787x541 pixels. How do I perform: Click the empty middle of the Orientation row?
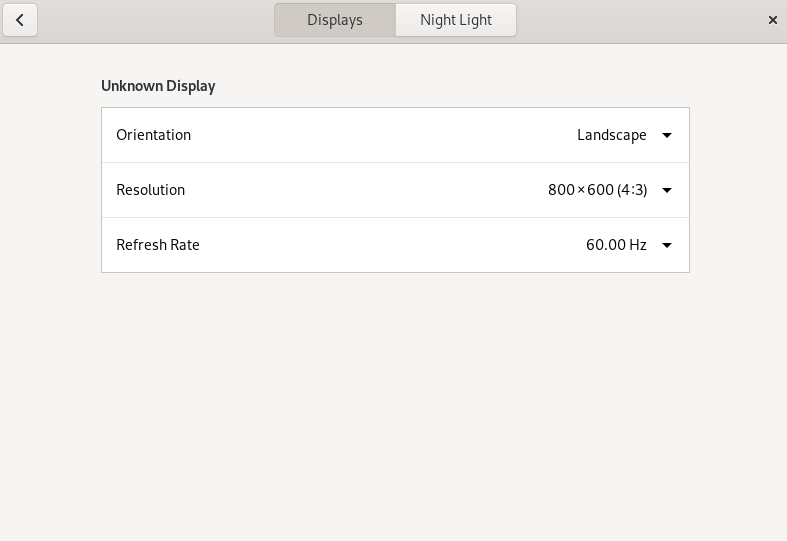(380, 135)
